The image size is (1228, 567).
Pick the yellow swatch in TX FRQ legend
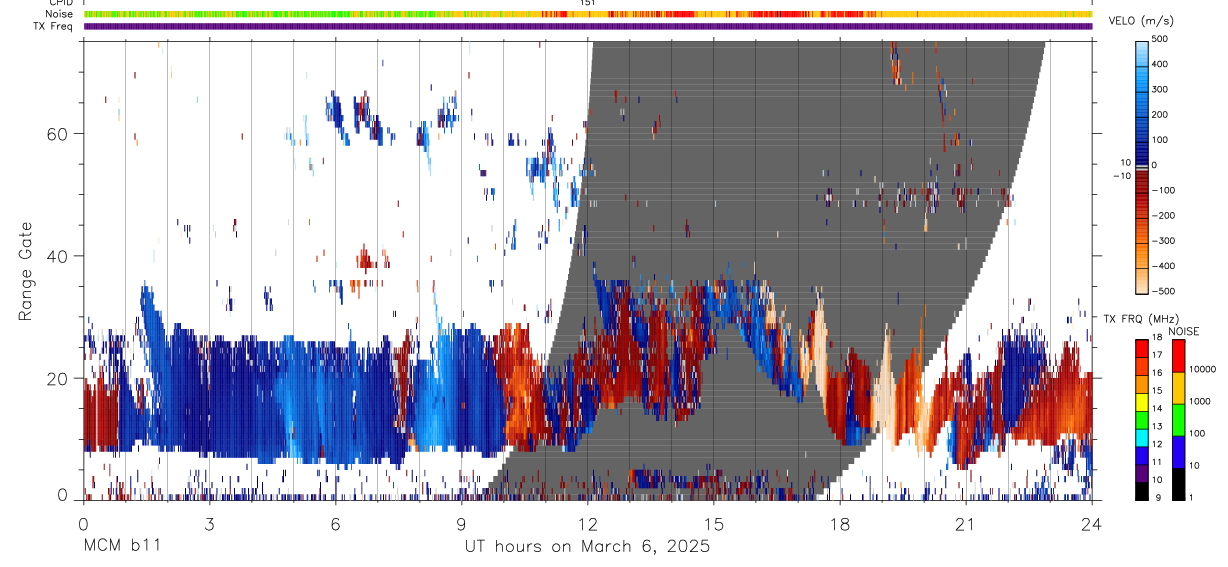coord(1142,401)
